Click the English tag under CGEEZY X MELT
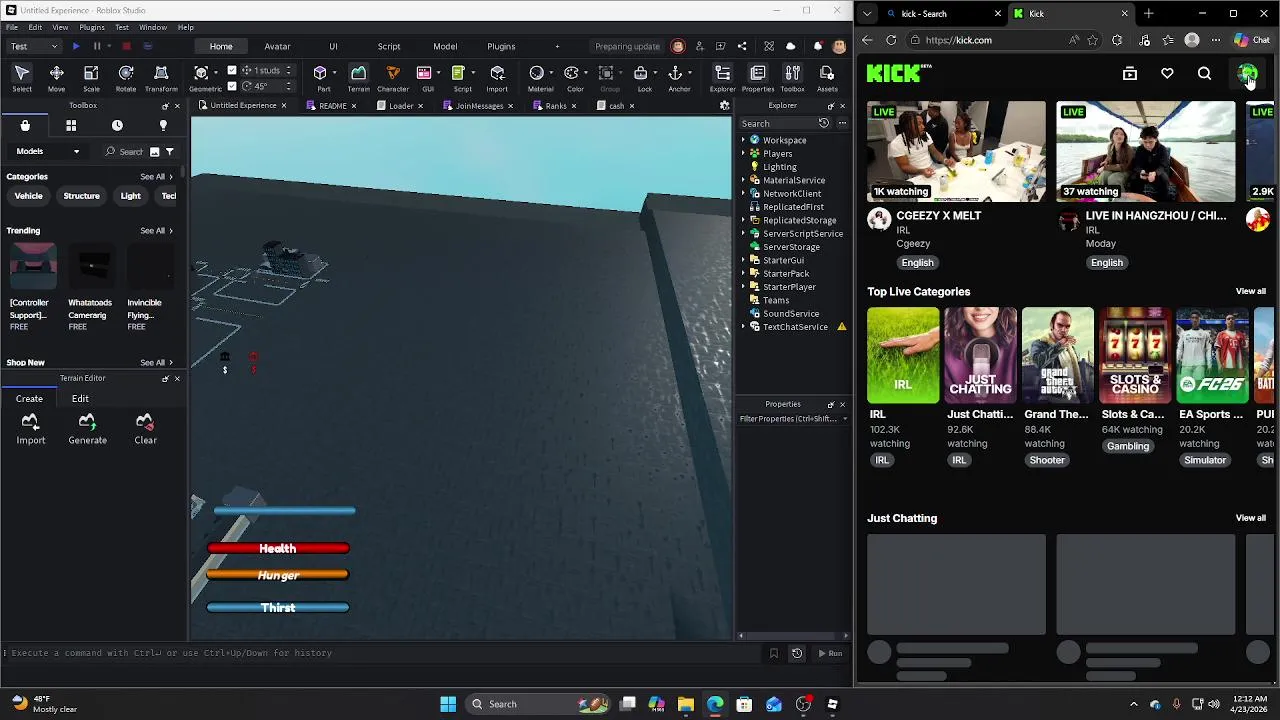The width and height of the screenshot is (1280, 720). (x=917, y=263)
